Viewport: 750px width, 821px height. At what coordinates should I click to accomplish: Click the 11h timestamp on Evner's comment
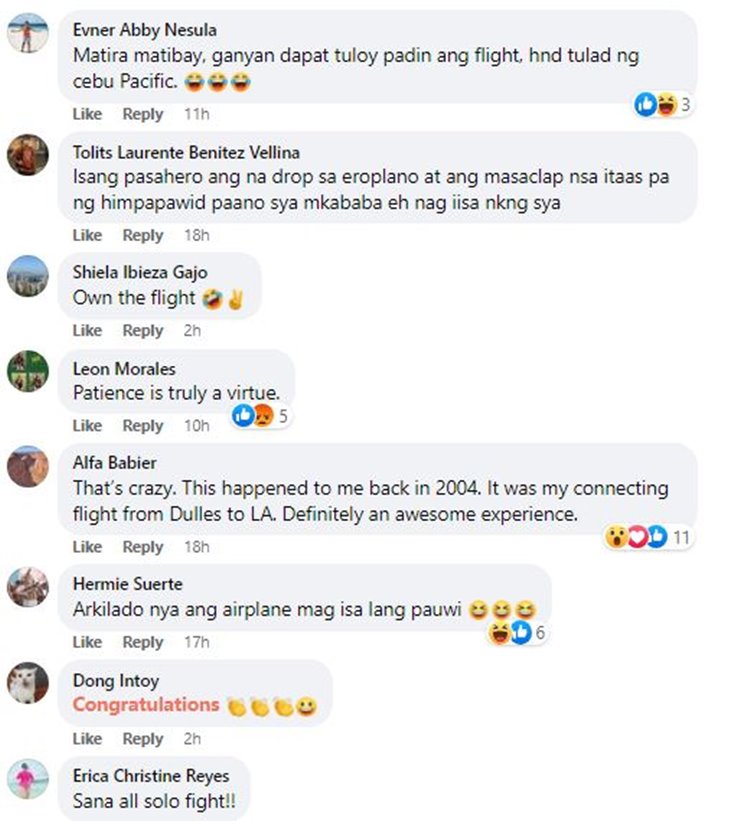coord(196,114)
